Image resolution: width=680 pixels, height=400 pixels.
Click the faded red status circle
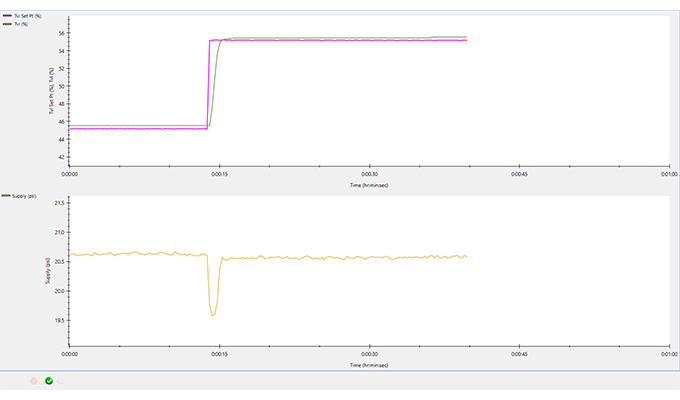click(33, 380)
